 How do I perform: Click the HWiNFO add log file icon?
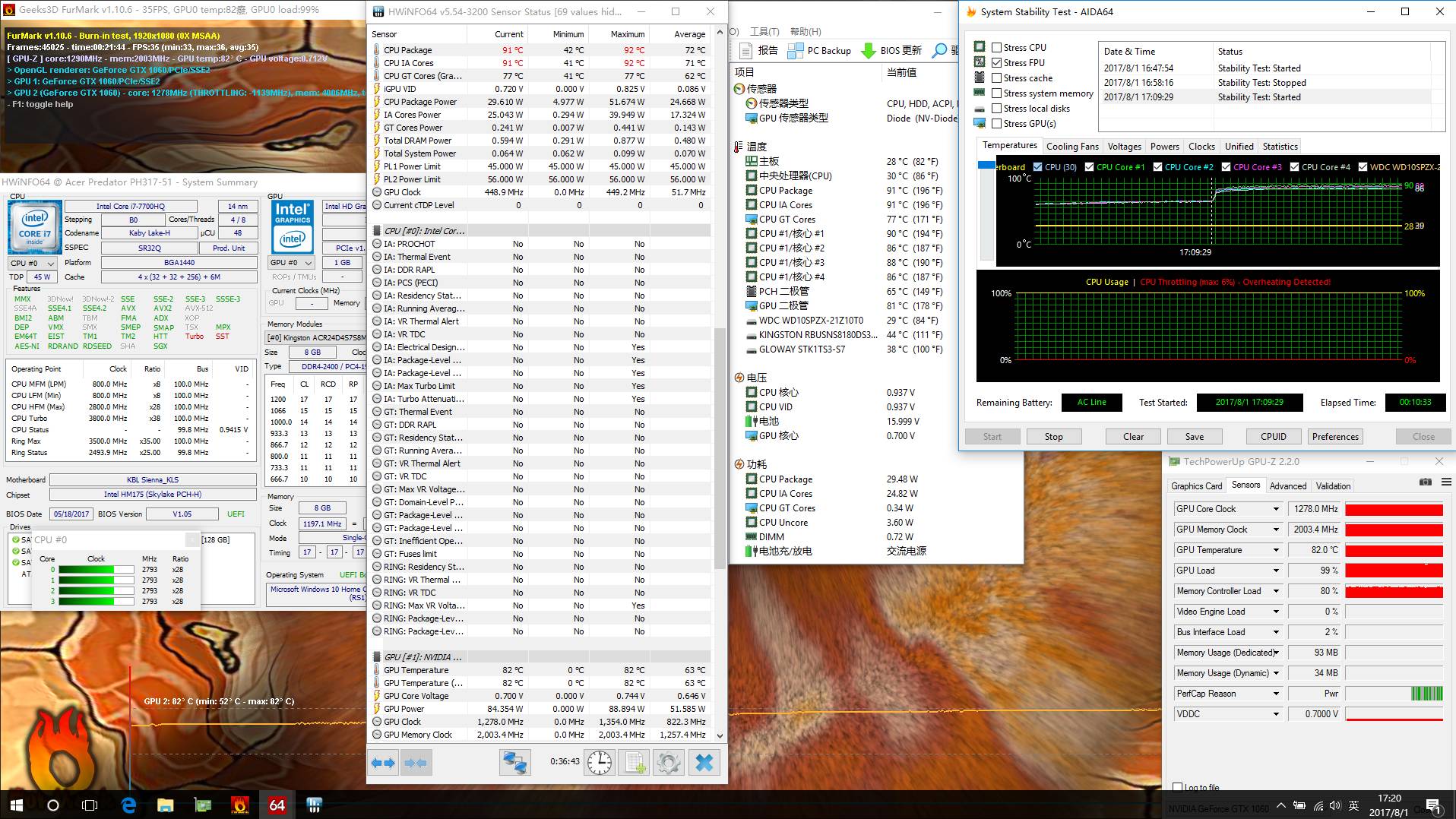(x=634, y=763)
